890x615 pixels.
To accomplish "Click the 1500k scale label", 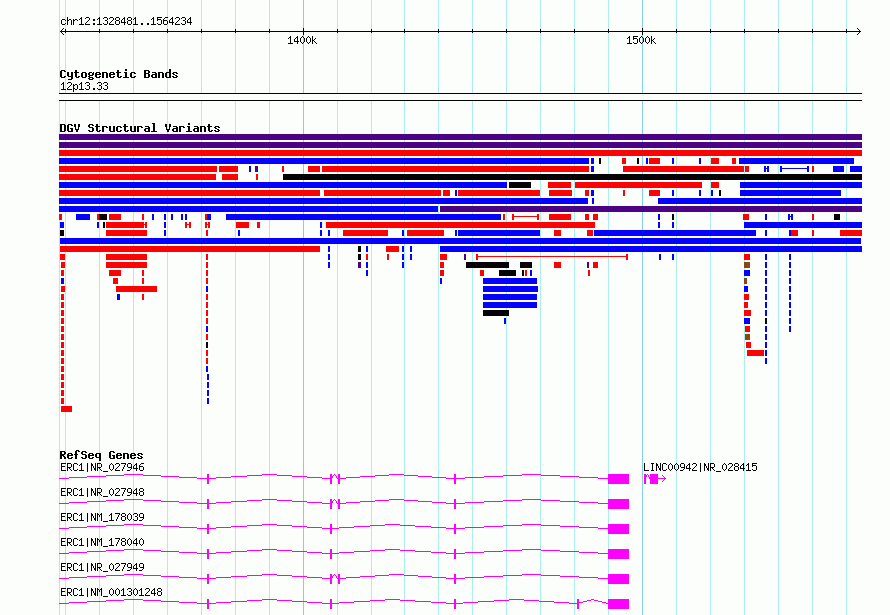I will [x=641, y=40].
